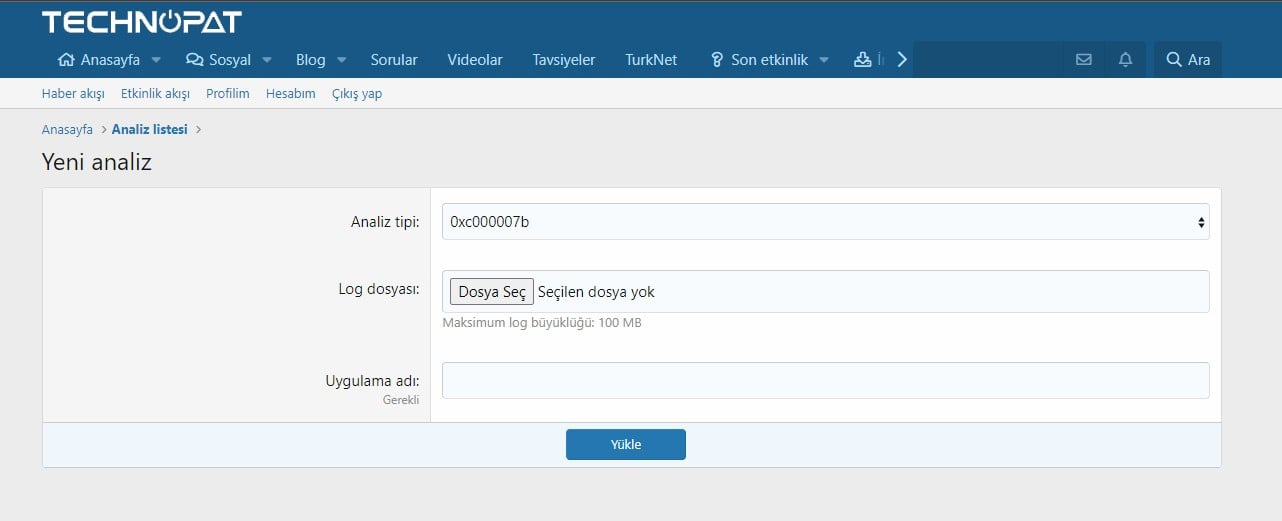Open Son etkinlik nav item
The image size is (1282, 521).
click(x=759, y=60)
